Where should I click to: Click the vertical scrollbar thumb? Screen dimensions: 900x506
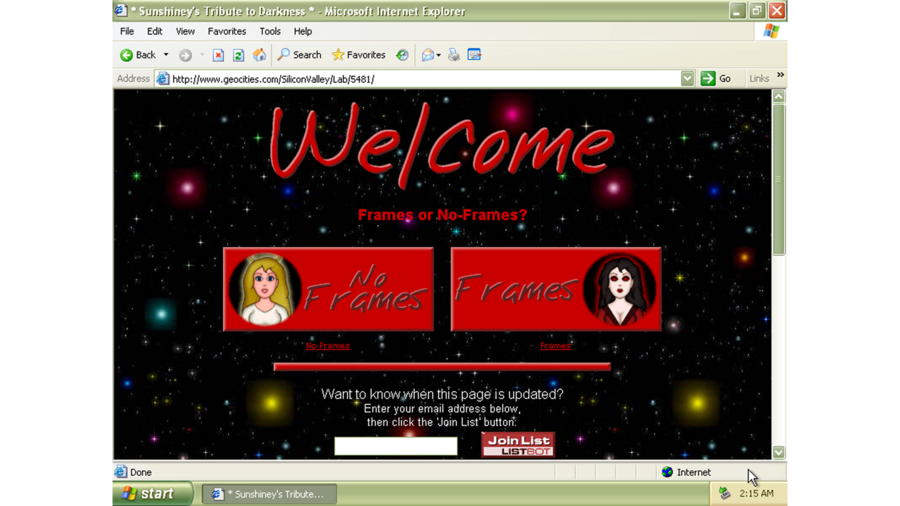[778, 179]
